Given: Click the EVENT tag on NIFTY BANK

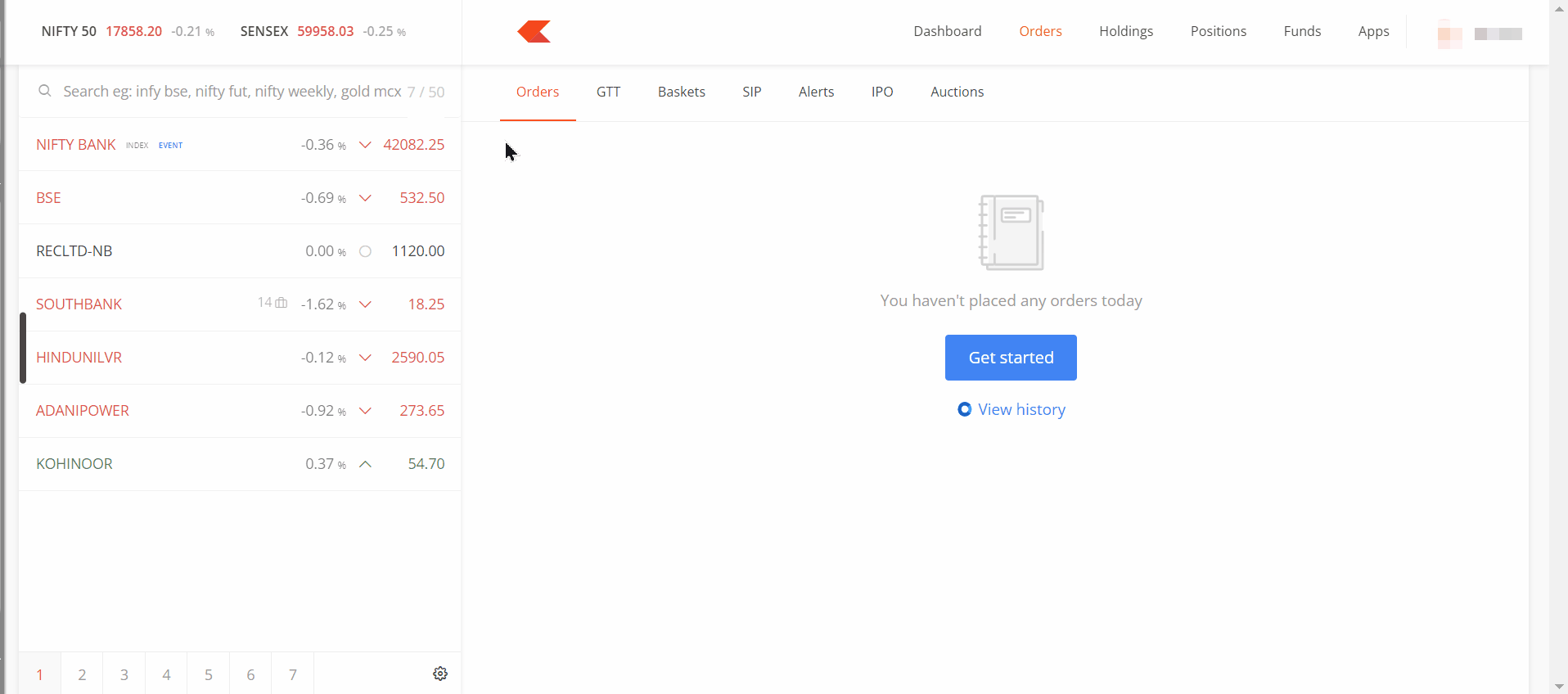Looking at the screenshot, I should click(170, 146).
